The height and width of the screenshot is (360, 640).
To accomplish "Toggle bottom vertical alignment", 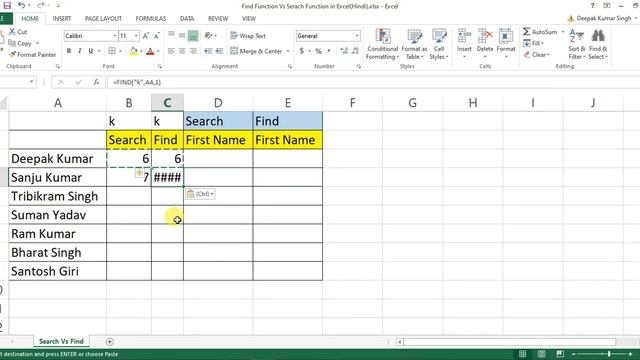I will [x=193, y=36].
